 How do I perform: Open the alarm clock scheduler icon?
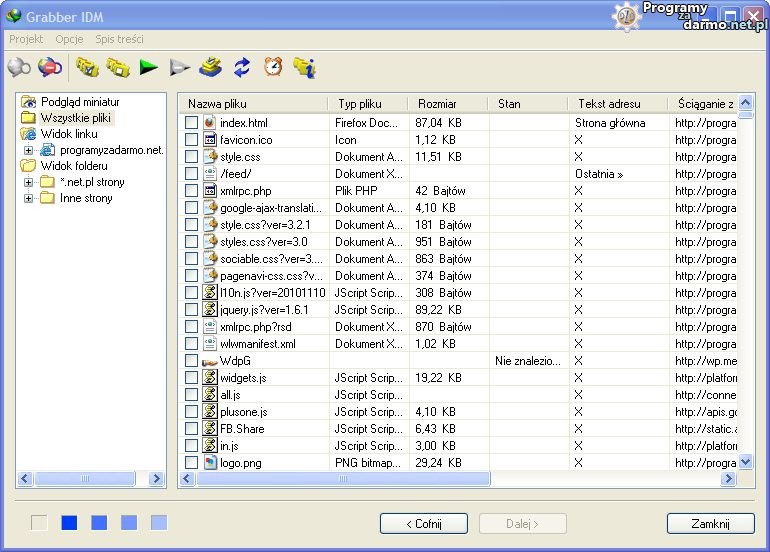[272, 67]
